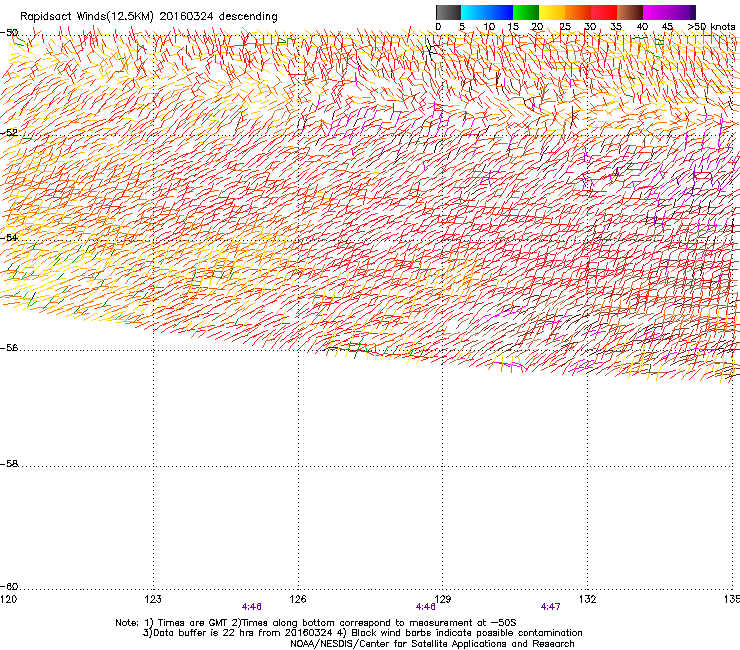
Task: Click the '-54' latitude axis label
Action: click(9, 238)
